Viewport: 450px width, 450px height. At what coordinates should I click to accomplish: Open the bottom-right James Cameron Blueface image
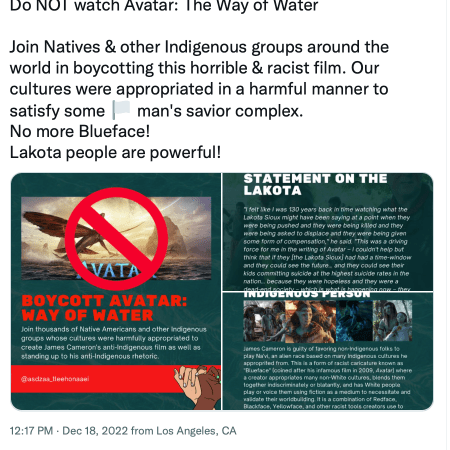click(328, 351)
